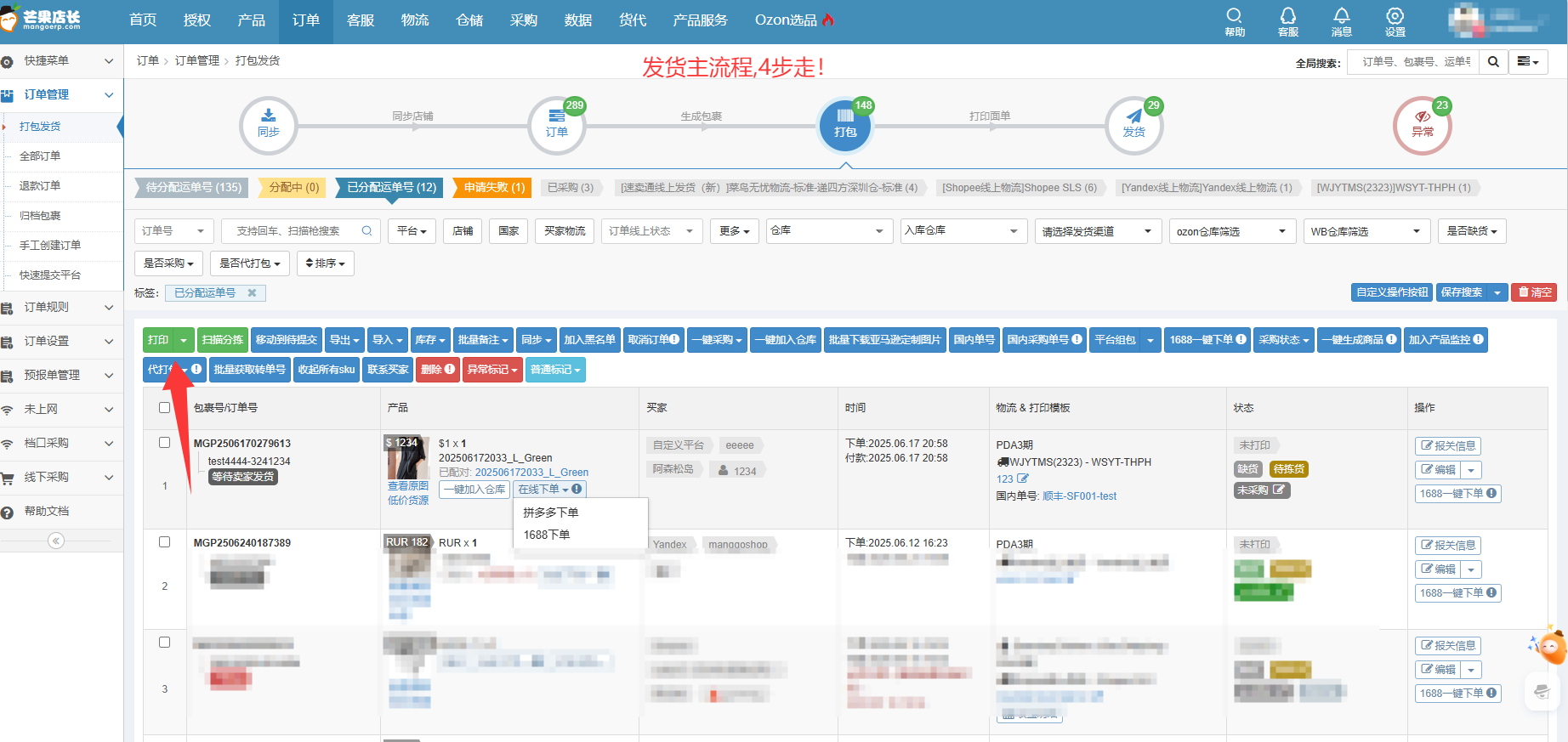Viewport: 1568px width, 742px height.
Task: Collapse the left sidebar with arrow icon
Action: (56, 541)
